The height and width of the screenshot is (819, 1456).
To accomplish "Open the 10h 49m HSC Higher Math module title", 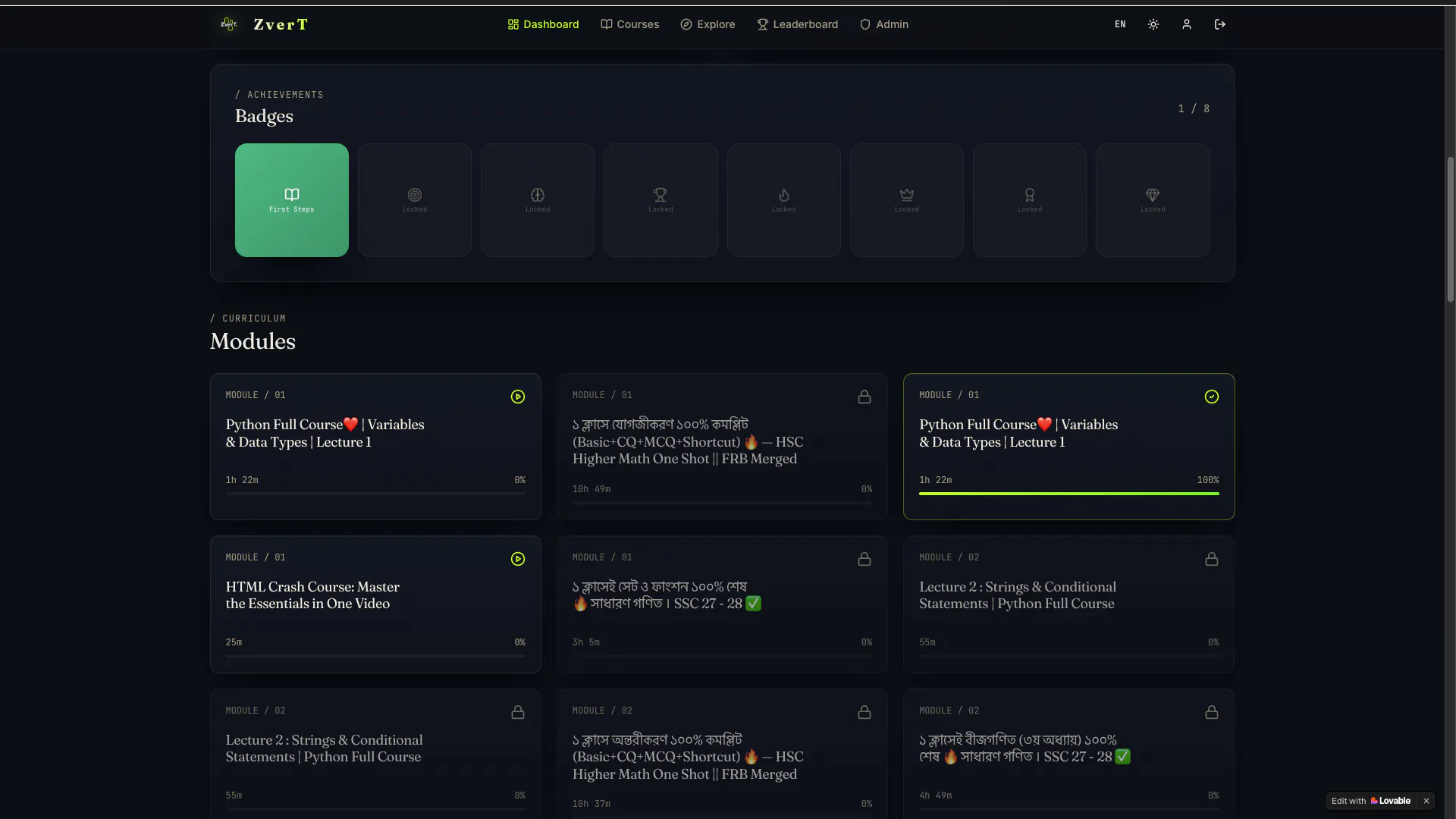I will (x=688, y=441).
